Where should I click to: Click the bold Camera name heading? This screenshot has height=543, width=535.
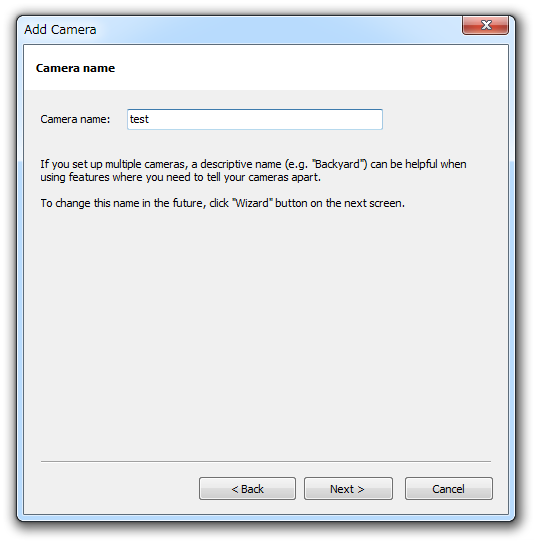click(x=75, y=68)
